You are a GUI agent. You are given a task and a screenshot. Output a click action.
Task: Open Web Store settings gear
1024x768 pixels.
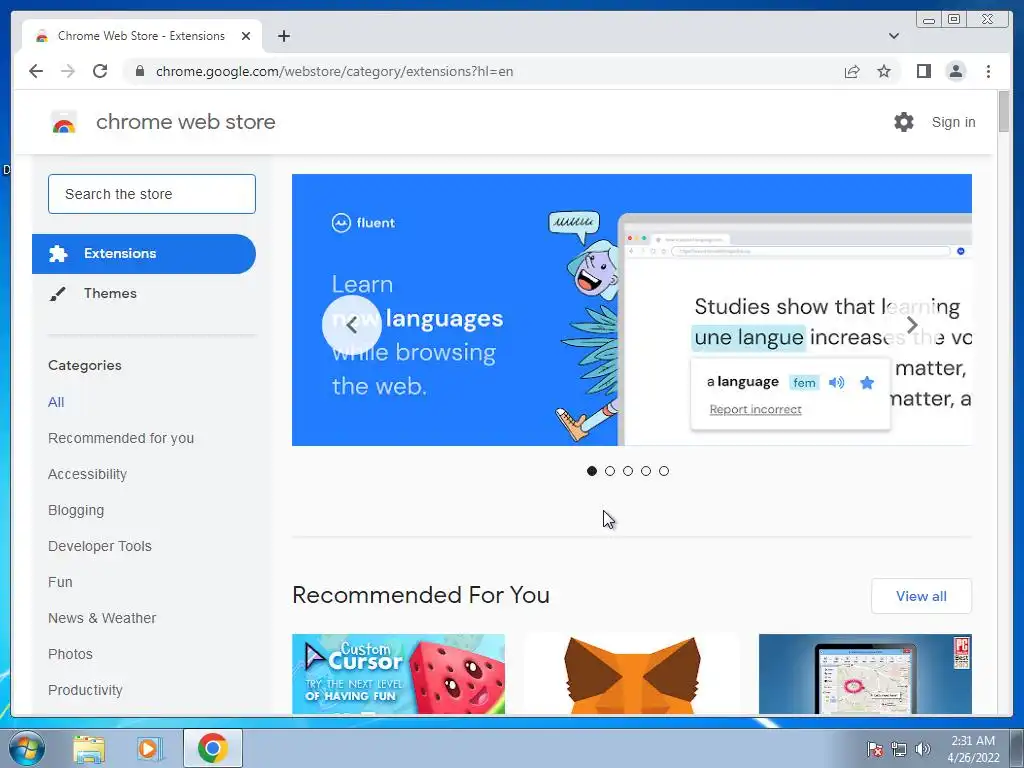(x=904, y=122)
